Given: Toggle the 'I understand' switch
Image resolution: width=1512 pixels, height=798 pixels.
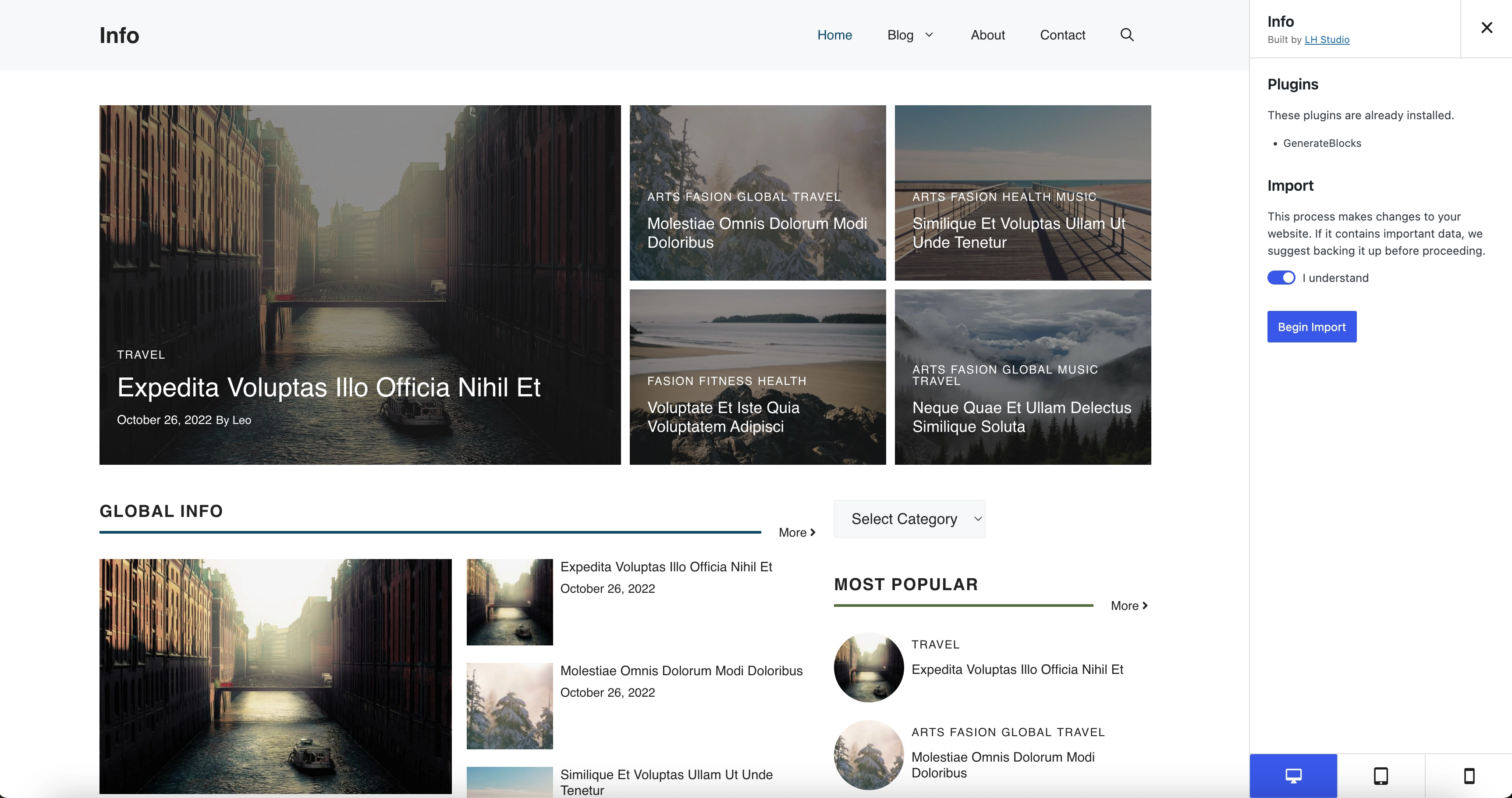Looking at the screenshot, I should pyautogui.click(x=1281, y=278).
